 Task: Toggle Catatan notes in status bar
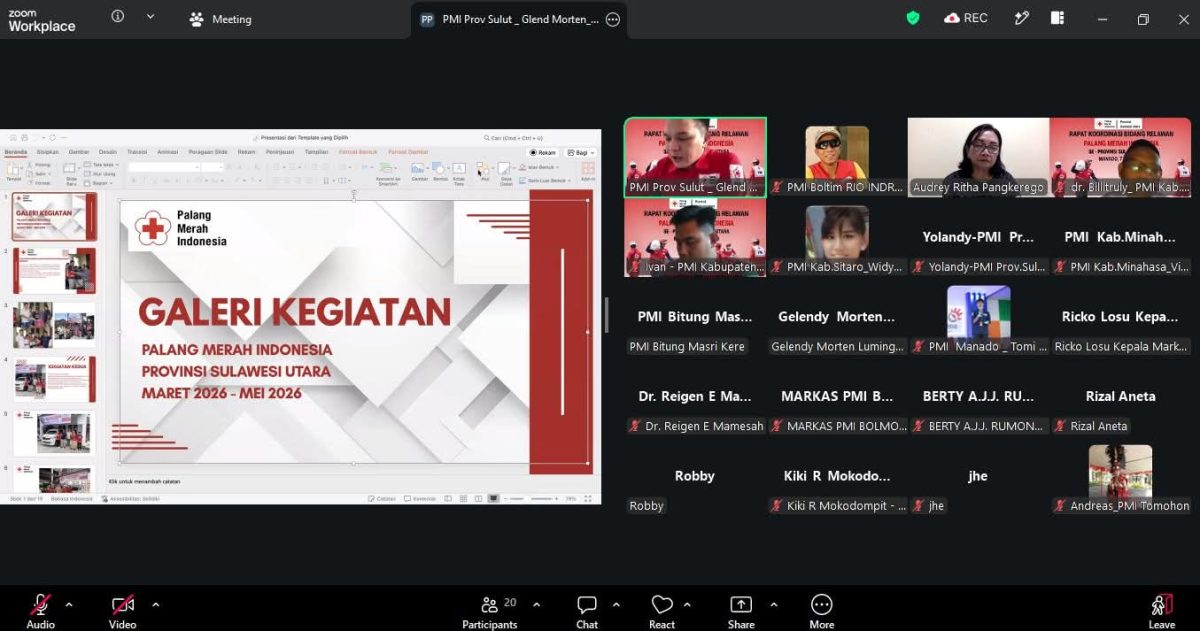click(x=381, y=498)
